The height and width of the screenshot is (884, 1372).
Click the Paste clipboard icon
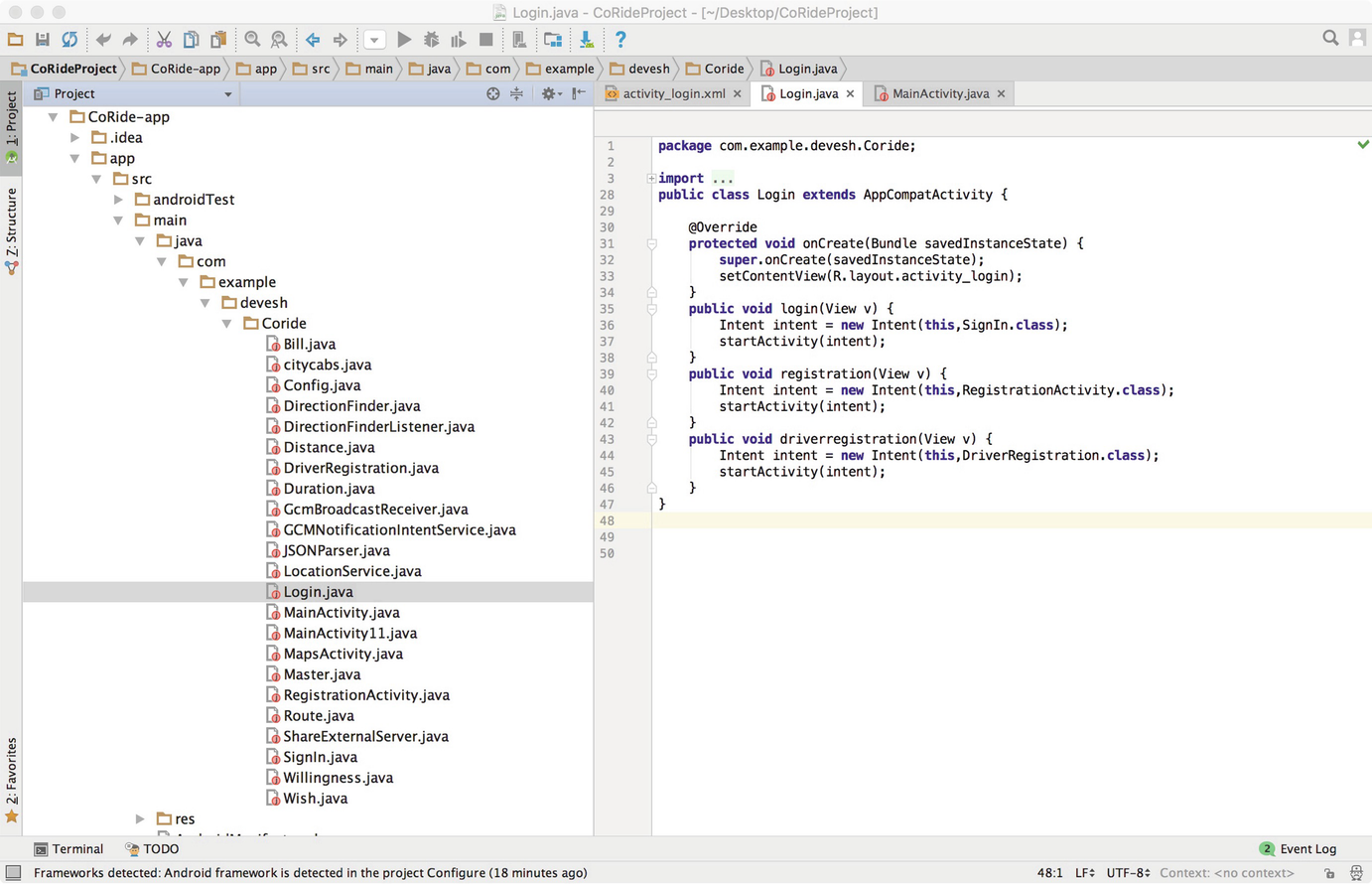coord(218,40)
